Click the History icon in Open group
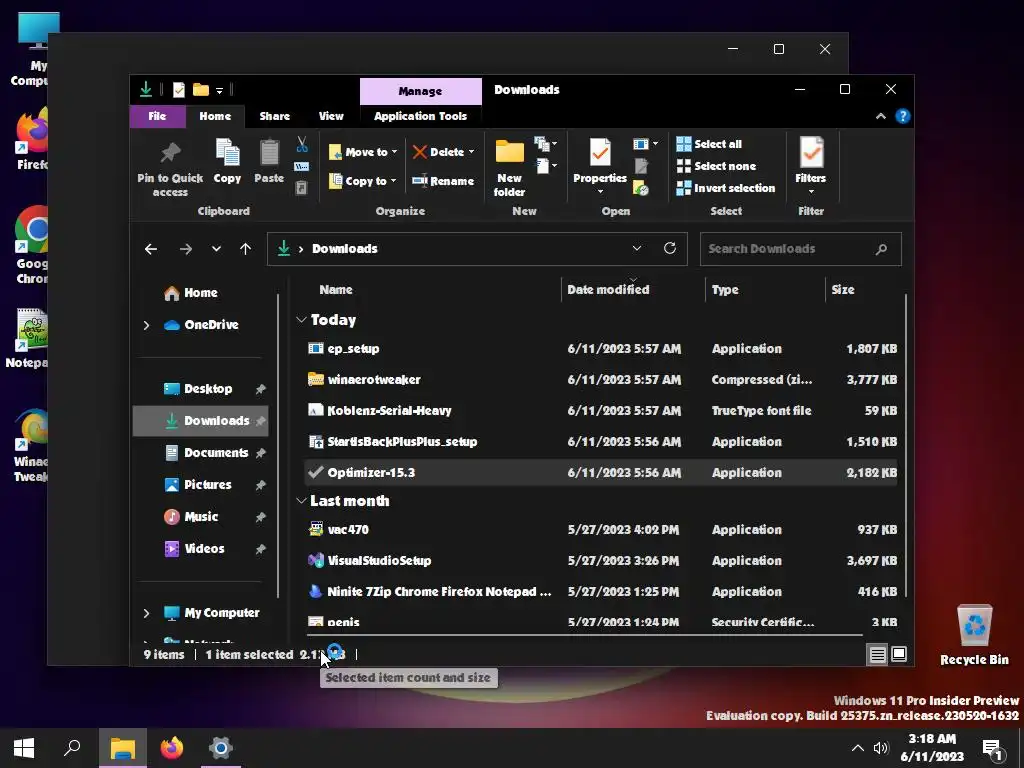The height and width of the screenshot is (768, 1024). 641,188
